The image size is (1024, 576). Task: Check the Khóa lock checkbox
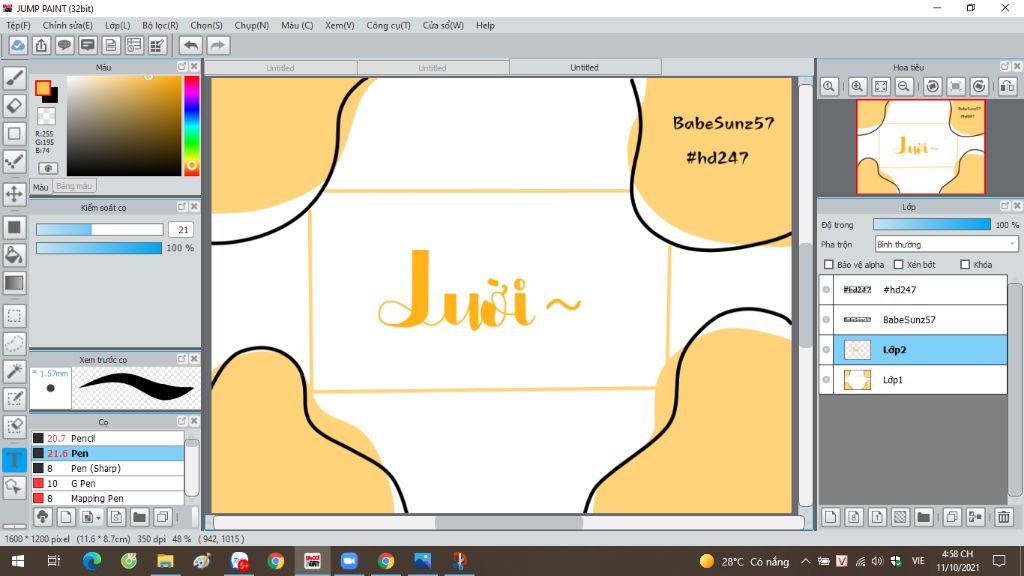click(965, 265)
